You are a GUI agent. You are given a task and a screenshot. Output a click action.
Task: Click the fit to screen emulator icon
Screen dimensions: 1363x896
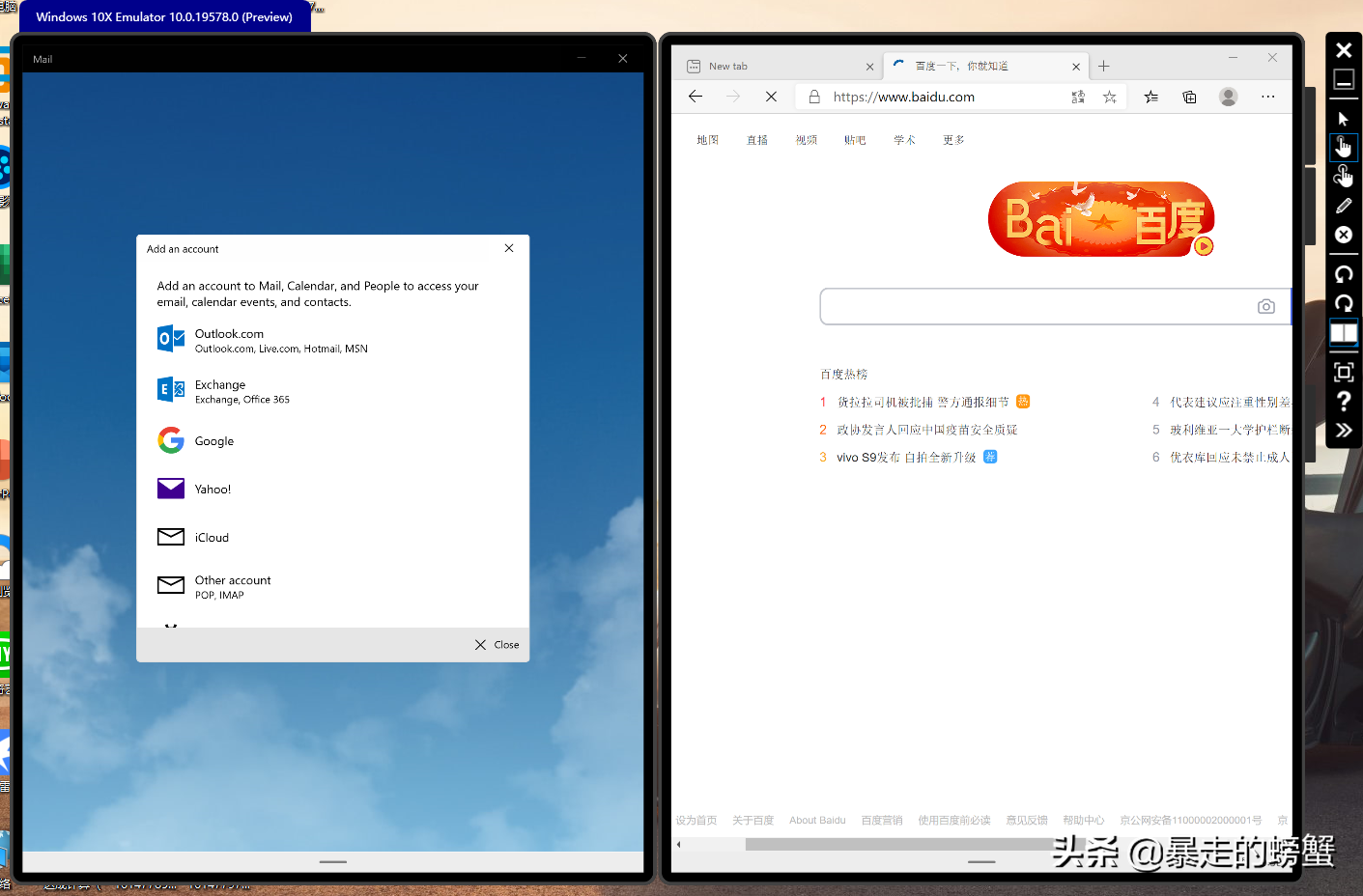point(1344,372)
